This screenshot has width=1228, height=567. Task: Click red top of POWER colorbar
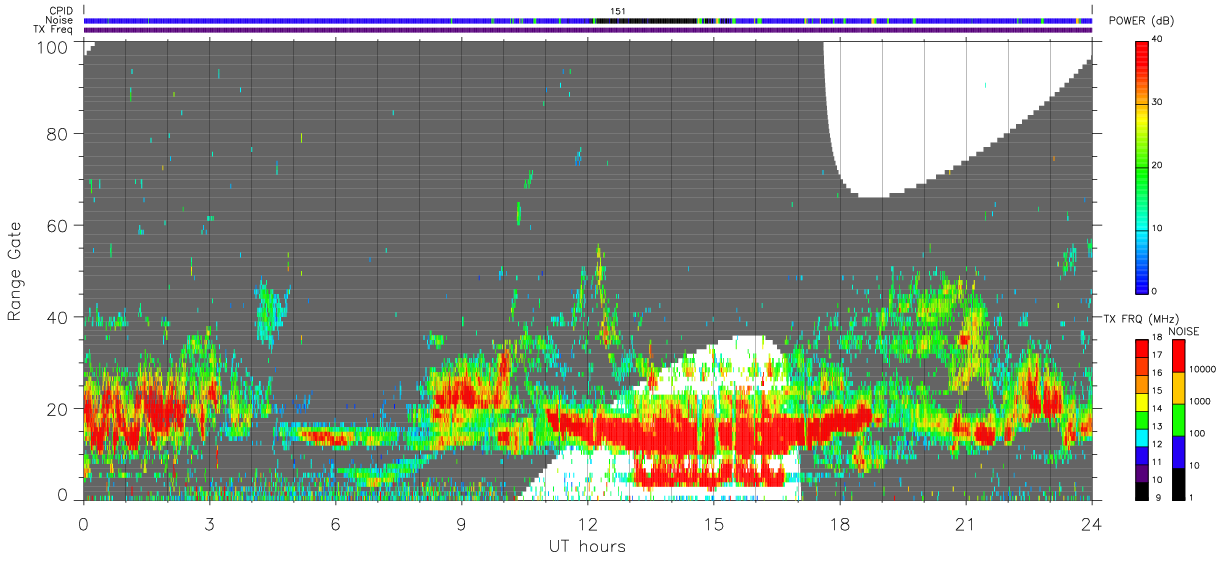(1141, 55)
